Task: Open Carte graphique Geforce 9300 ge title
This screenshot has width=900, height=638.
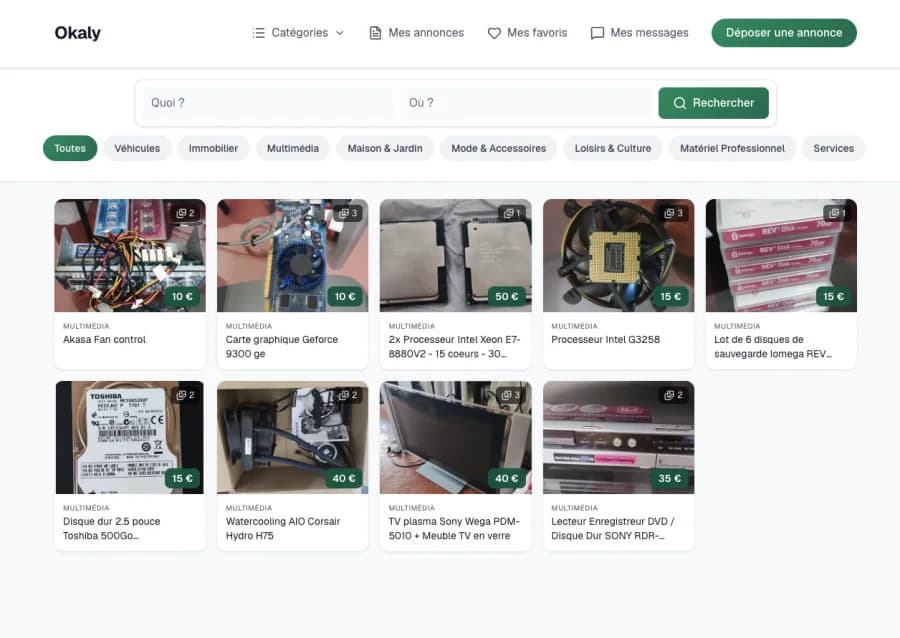Action: (x=282, y=347)
